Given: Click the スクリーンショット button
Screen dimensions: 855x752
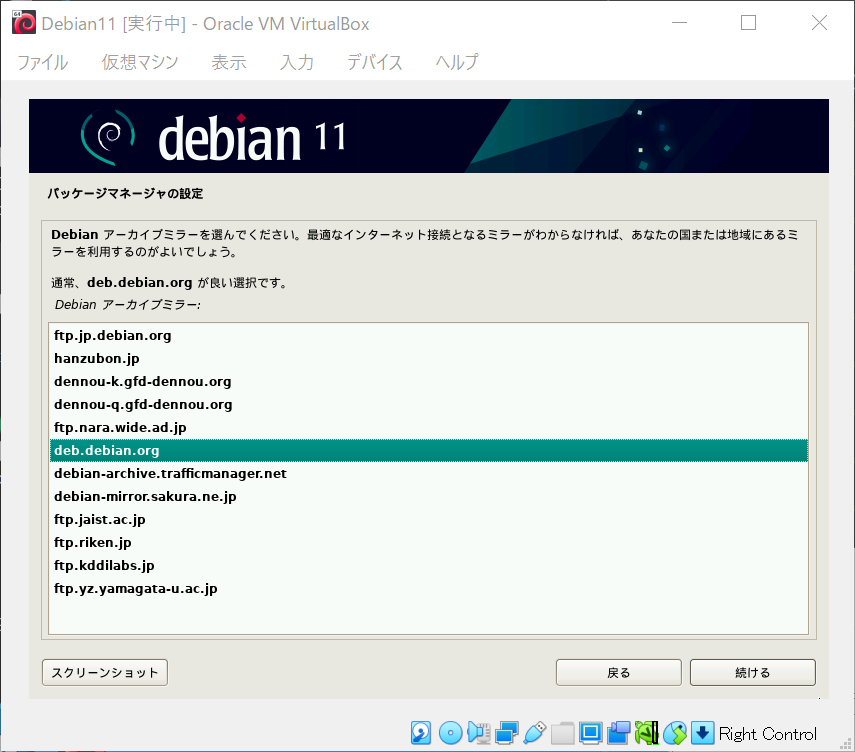Looking at the screenshot, I should (105, 672).
